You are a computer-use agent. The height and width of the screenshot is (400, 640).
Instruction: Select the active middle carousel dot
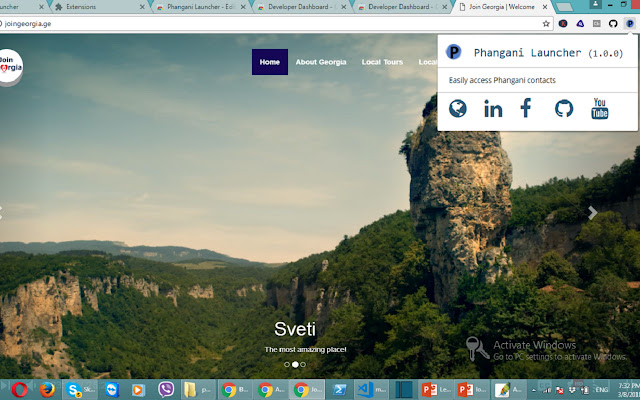click(x=295, y=364)
